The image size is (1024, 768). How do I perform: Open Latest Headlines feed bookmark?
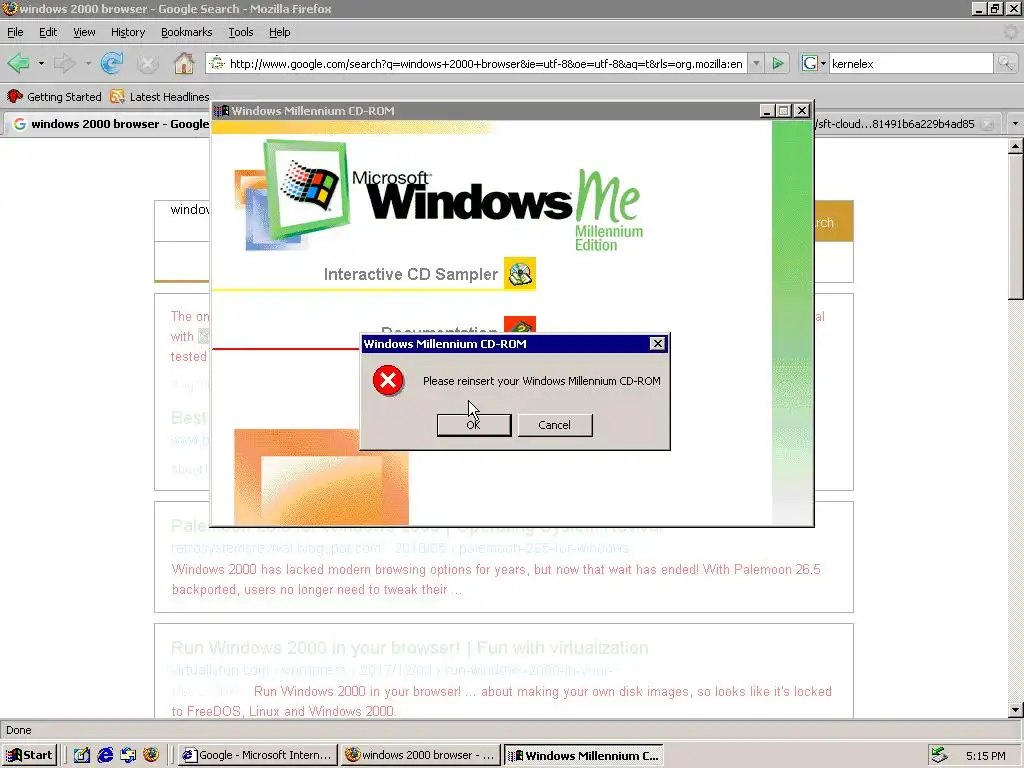click(x=160, y=97)
